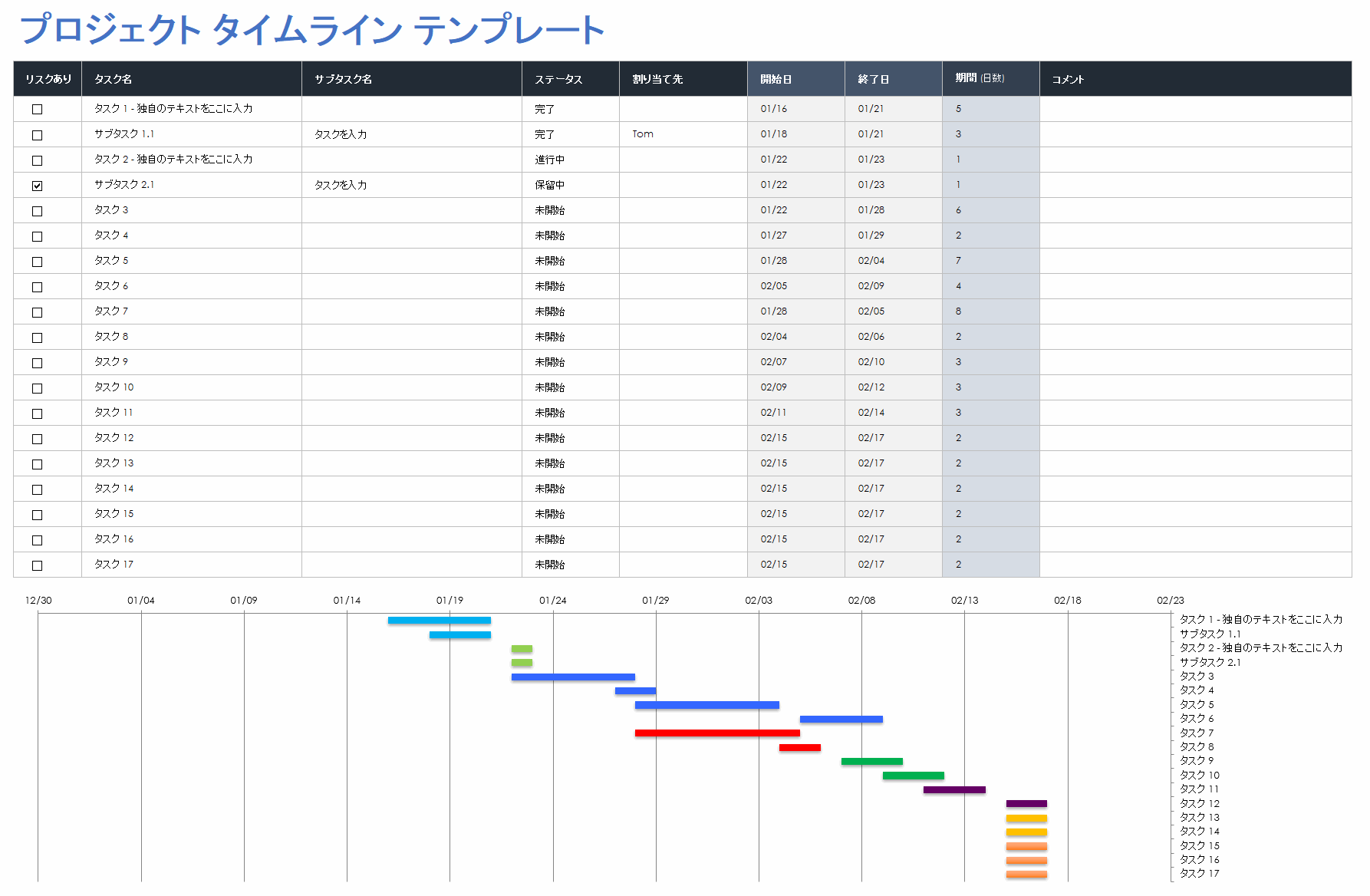
Task: Select the page title プロジェクト タイムライン テンプレート
Action: (x=312, y=30)
